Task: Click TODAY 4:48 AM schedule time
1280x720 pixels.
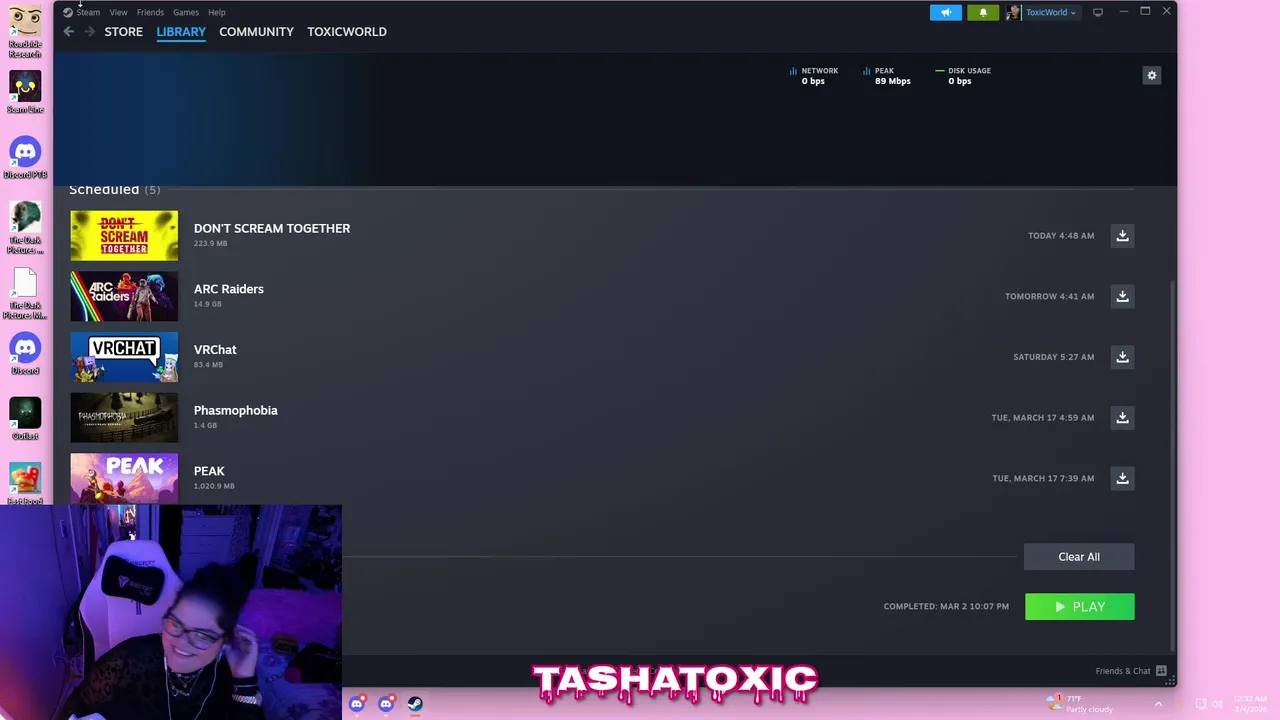Action: (x=1061, y=236)
